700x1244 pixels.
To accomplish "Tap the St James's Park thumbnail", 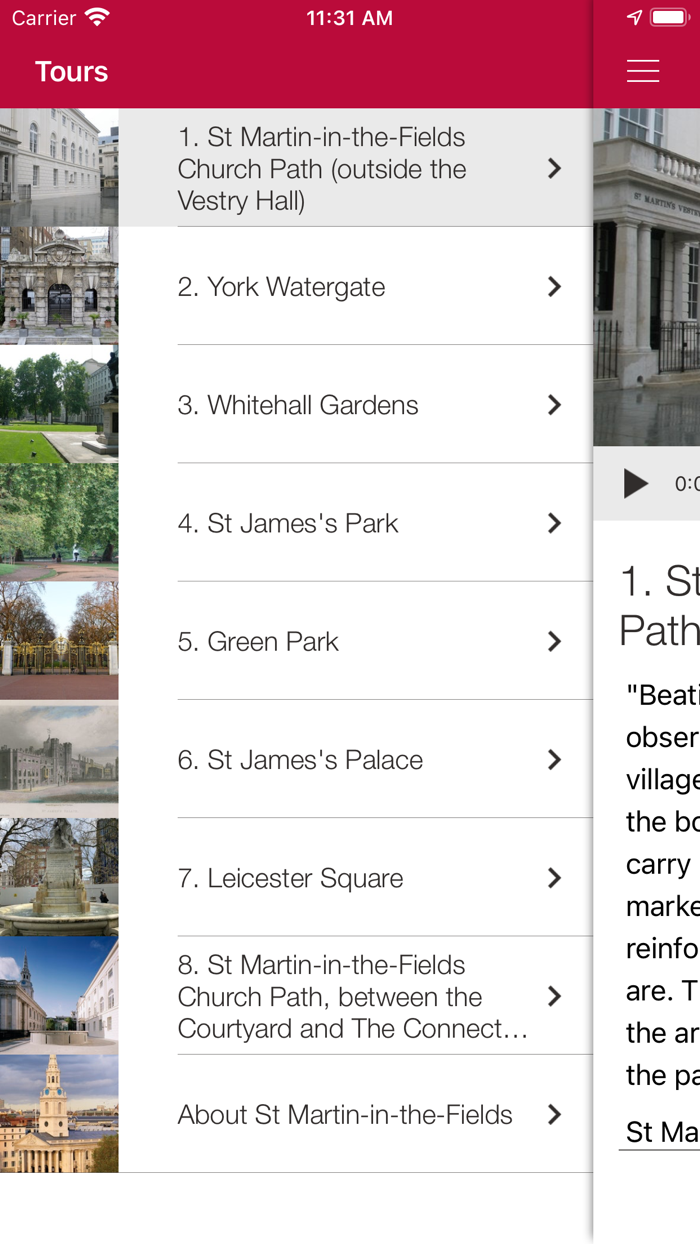I will click(x=59, y=522).
